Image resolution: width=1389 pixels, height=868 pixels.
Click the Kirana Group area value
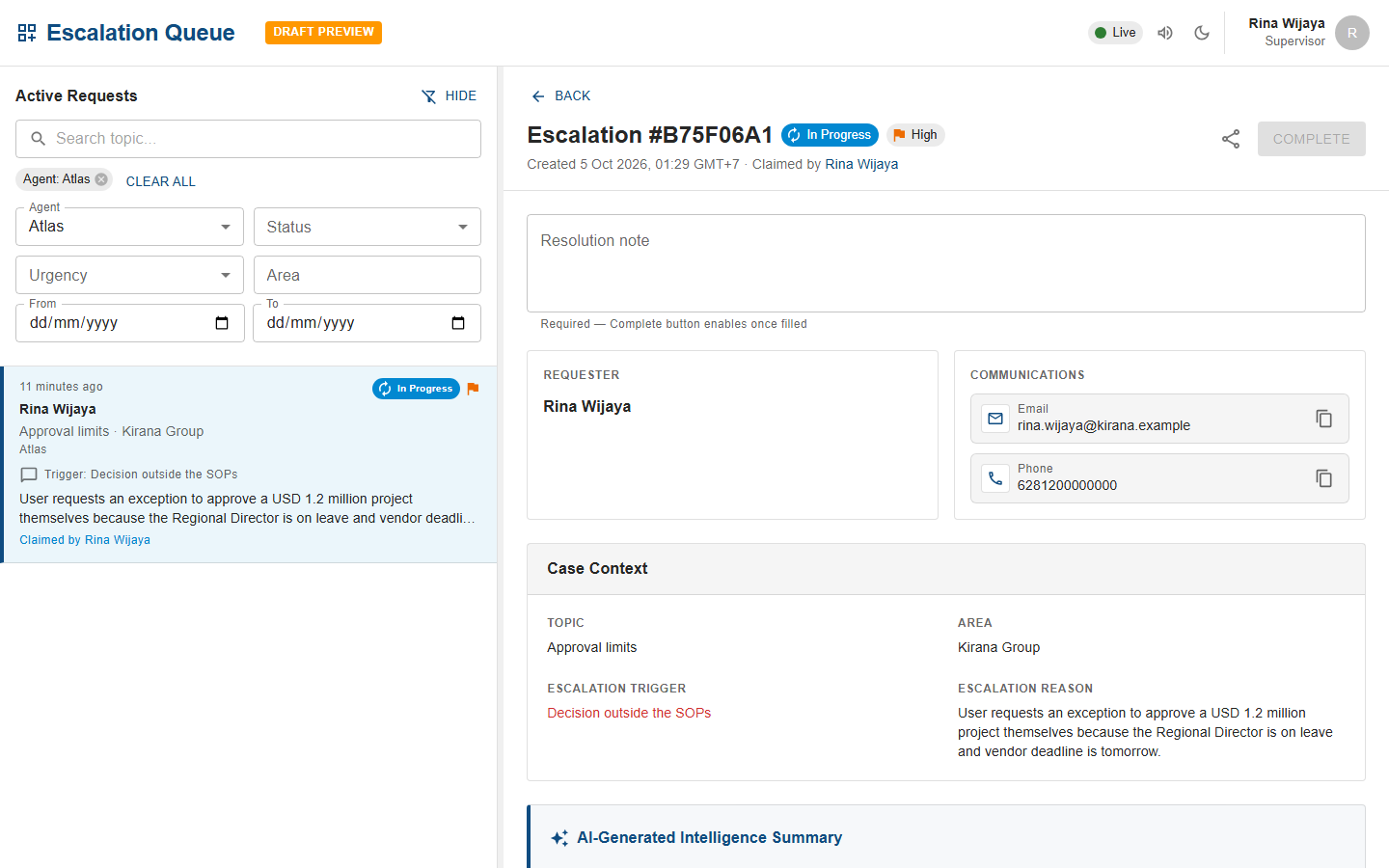coord(998,647)
